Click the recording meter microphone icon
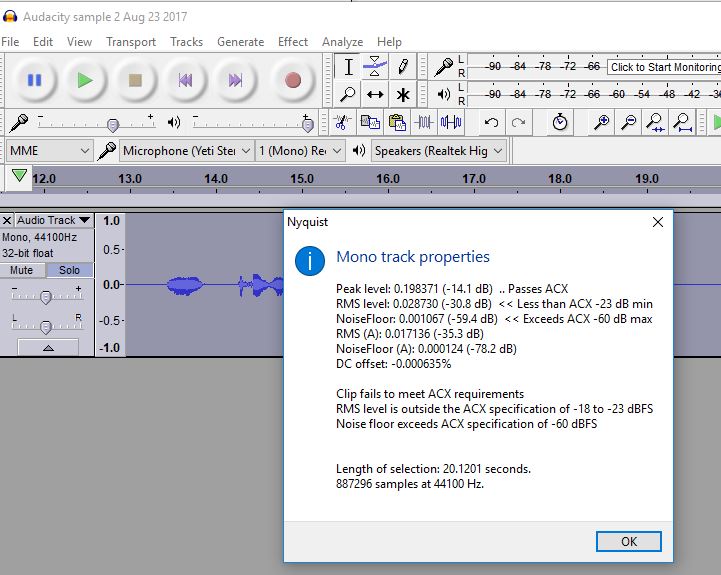This screenshot has height=575, width=721. coord(444,67)
